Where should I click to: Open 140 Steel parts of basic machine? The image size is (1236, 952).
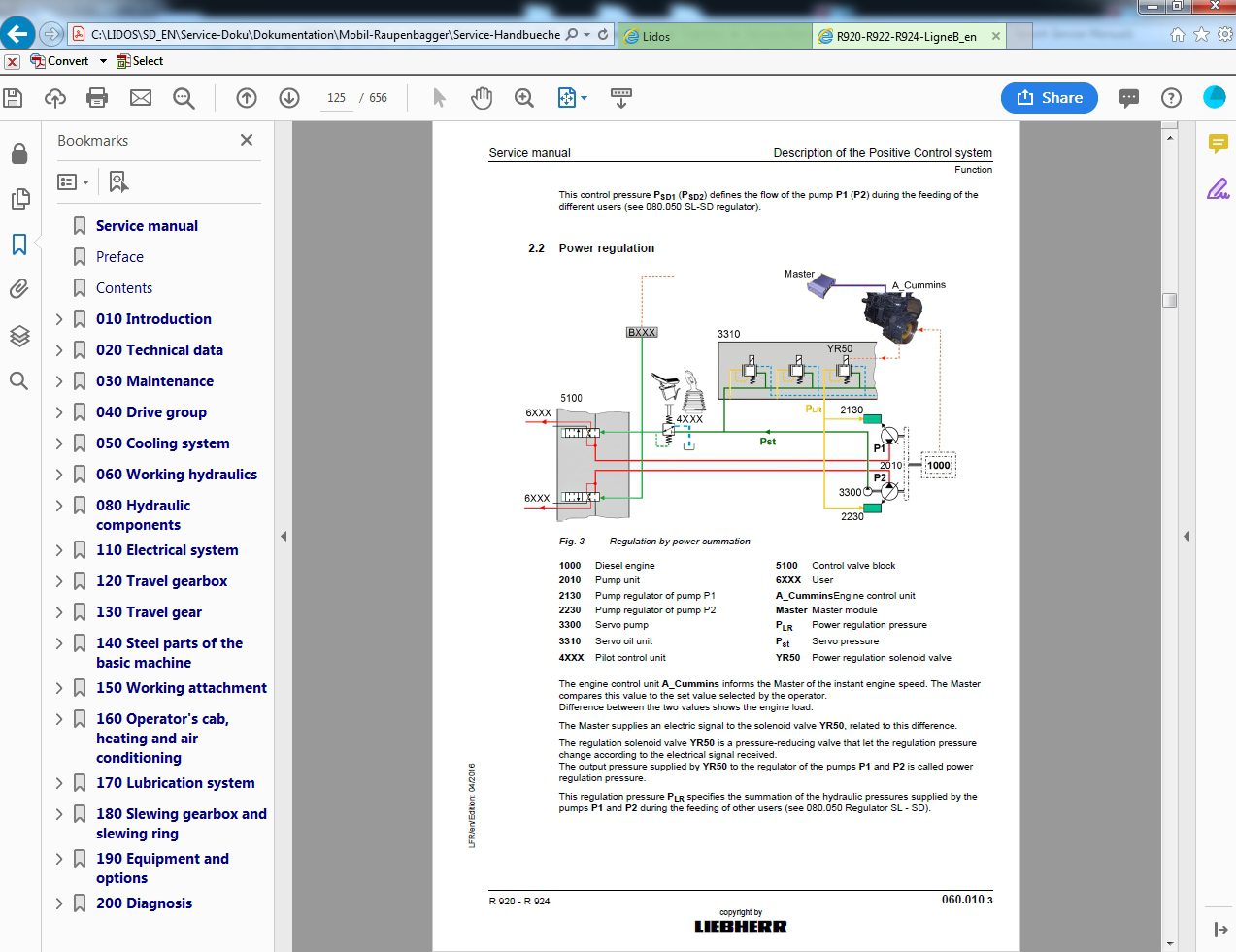169,653
